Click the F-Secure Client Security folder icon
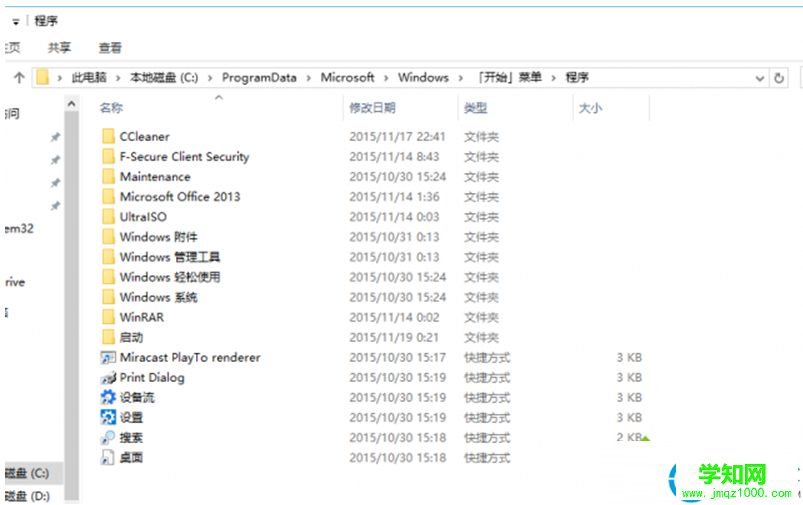803x505 pixels. (x=108, y=156)
